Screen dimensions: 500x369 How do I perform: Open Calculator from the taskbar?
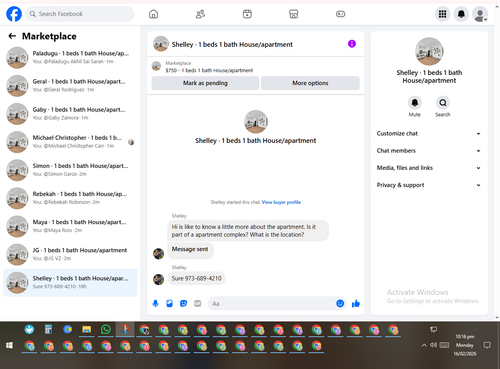48,330
